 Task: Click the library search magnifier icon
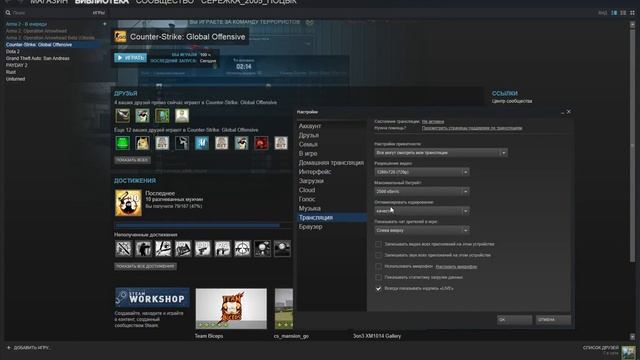tap(8, 13)
